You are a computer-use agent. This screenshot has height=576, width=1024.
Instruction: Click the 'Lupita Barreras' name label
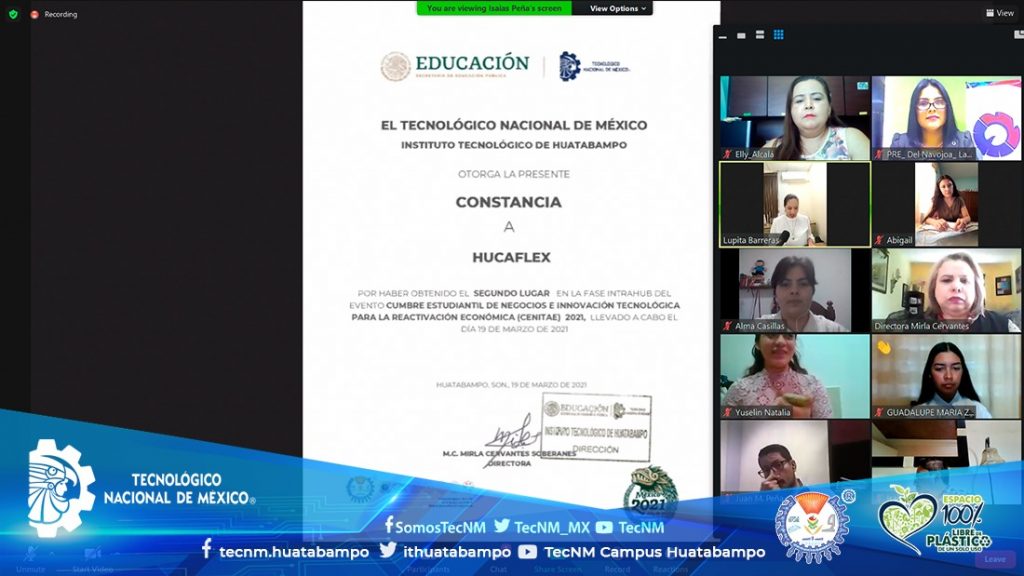[751, 240]
